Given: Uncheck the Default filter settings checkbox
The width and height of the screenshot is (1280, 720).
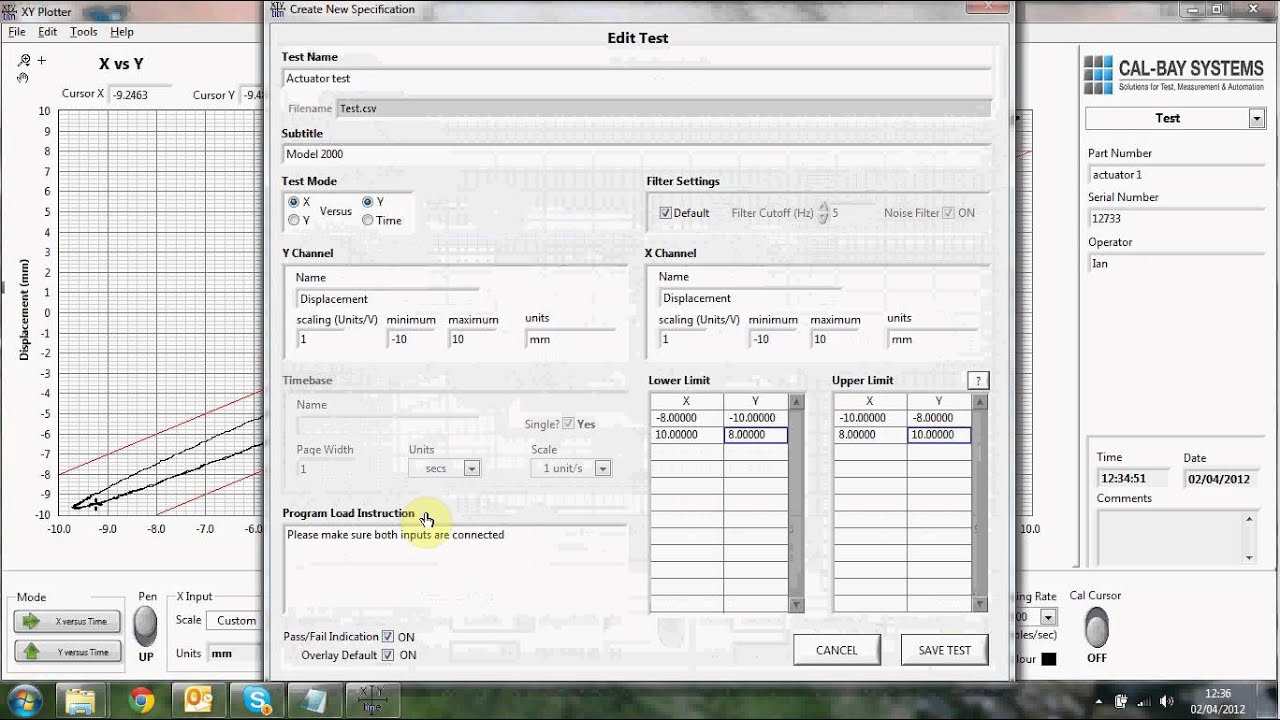Looking at the screenshot, I should click(665, 213).
